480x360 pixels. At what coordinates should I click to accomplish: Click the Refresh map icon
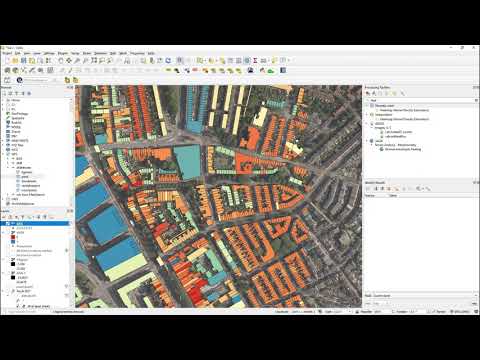coord(168,60)
